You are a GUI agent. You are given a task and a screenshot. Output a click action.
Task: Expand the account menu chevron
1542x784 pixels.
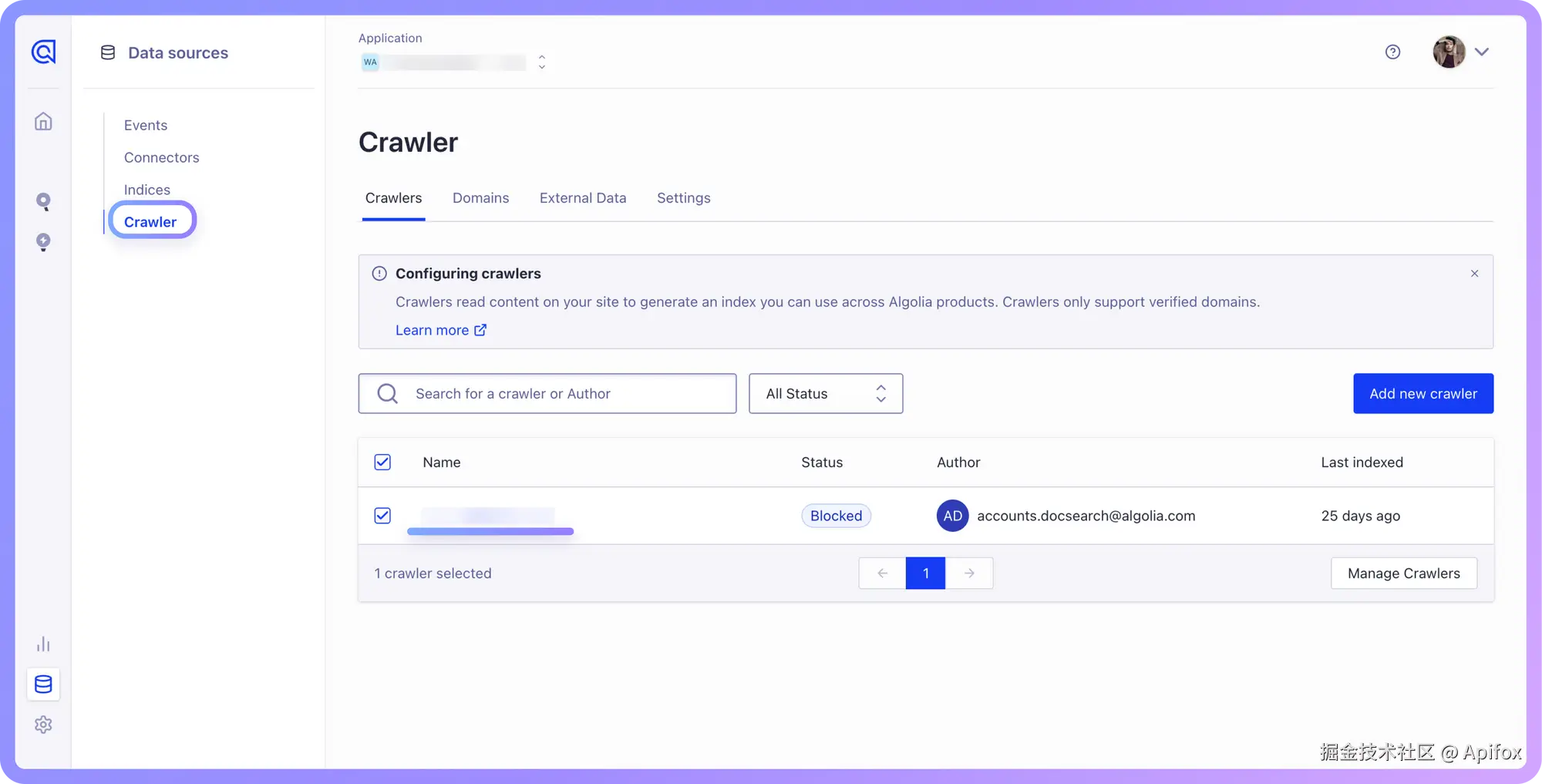1482,52
